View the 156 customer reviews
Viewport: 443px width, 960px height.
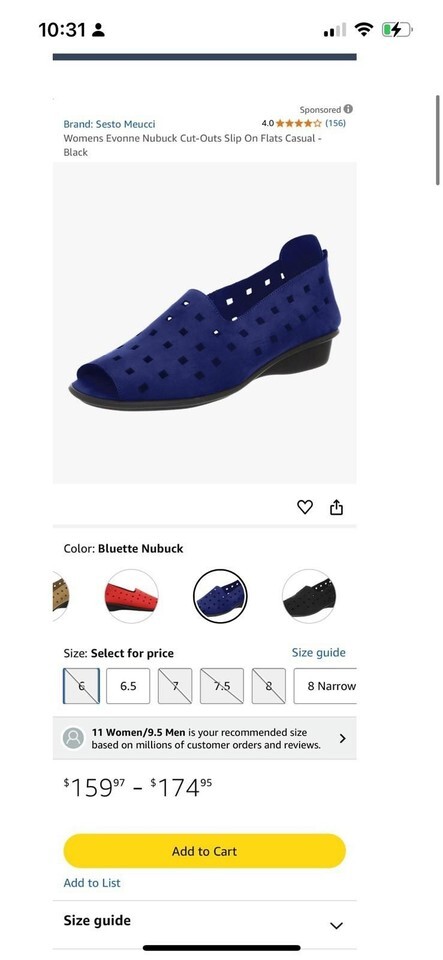pos(335,123)
